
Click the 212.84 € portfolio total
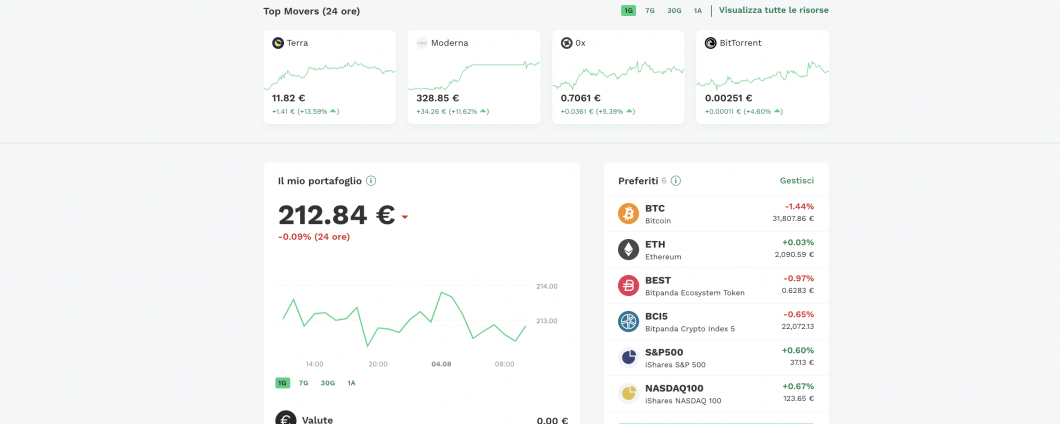point(337,215)
